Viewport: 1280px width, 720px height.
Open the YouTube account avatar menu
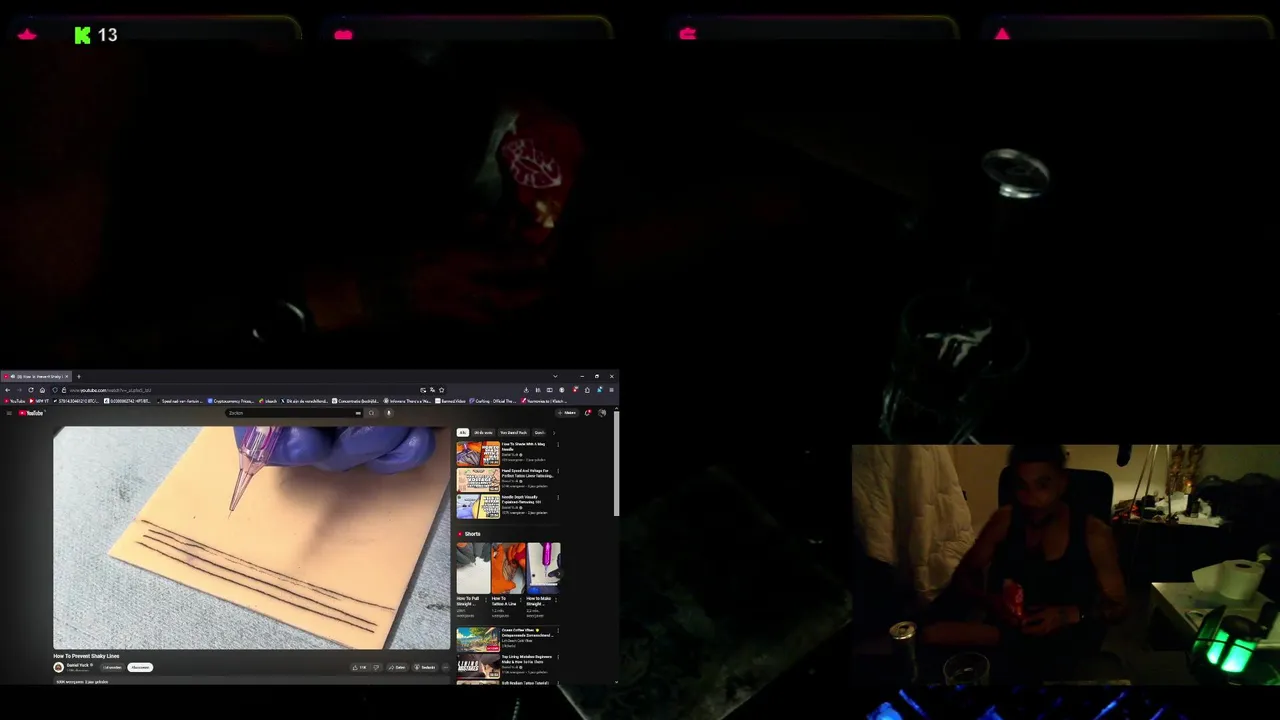pos(602,413)
